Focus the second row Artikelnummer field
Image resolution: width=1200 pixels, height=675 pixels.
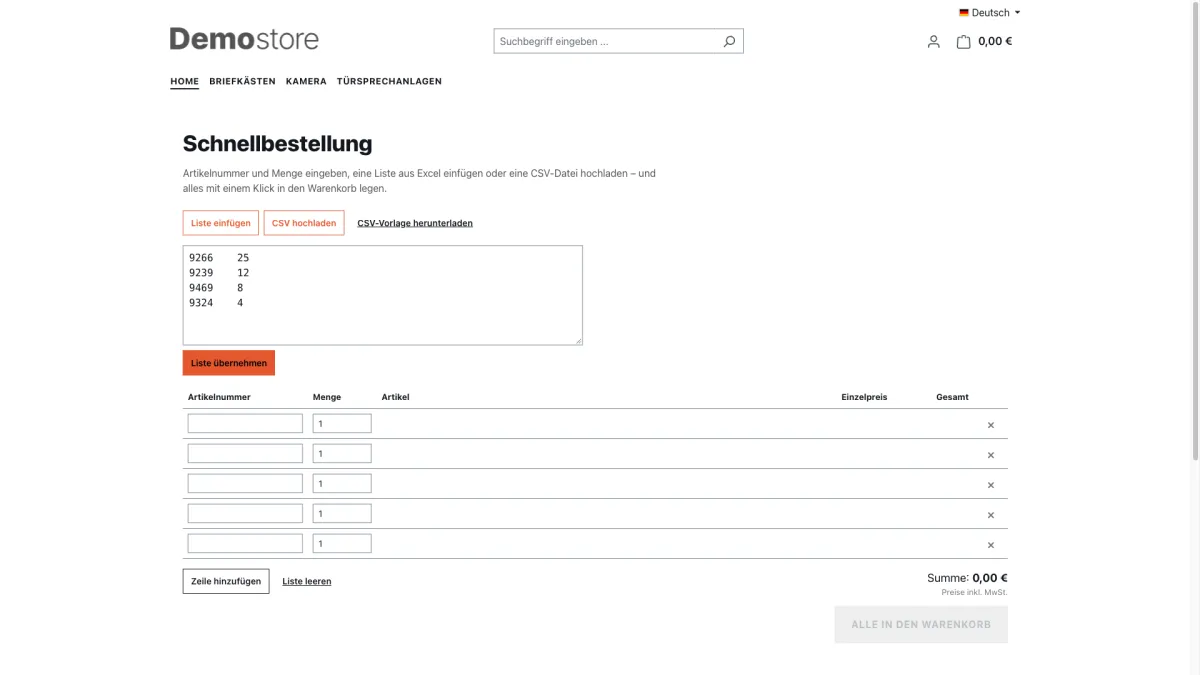click(245, 454)
